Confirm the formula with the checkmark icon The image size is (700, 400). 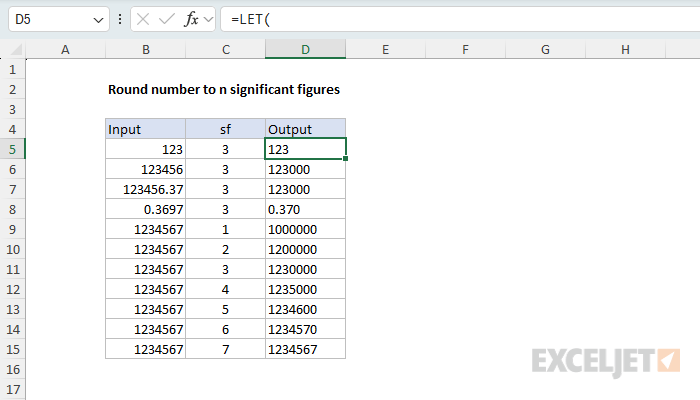click(167, 19)
